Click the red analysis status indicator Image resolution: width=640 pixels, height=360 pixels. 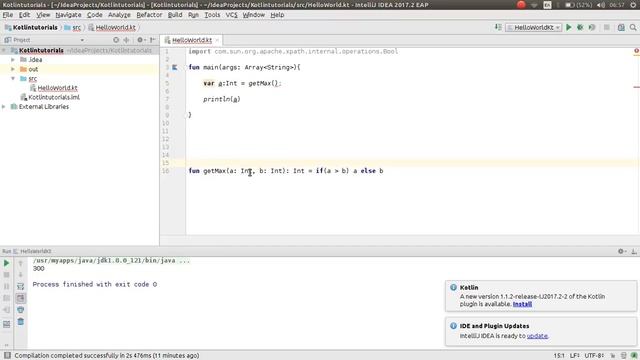click(x=636, y=51)
